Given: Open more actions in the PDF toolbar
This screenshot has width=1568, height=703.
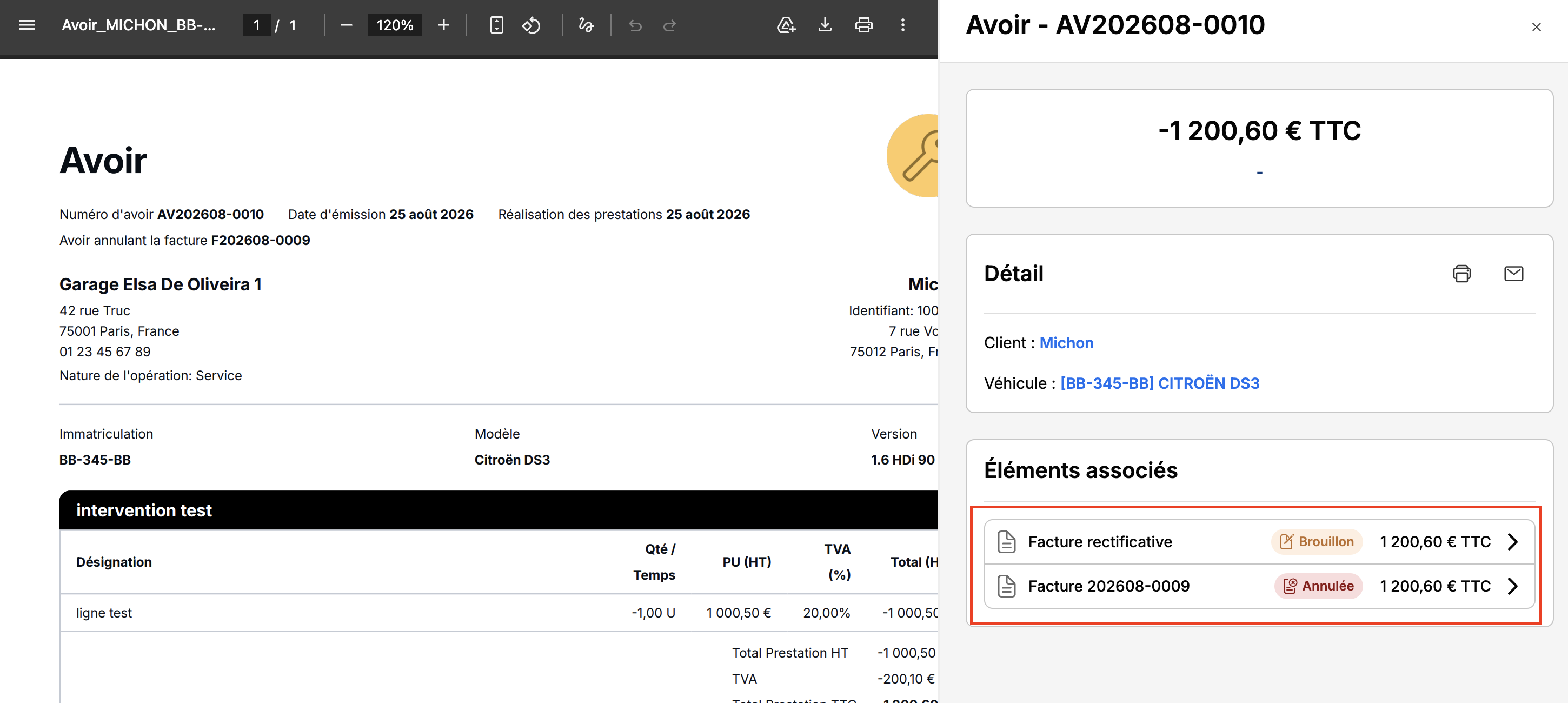Looking at the screenshot, I should (903, 25).
